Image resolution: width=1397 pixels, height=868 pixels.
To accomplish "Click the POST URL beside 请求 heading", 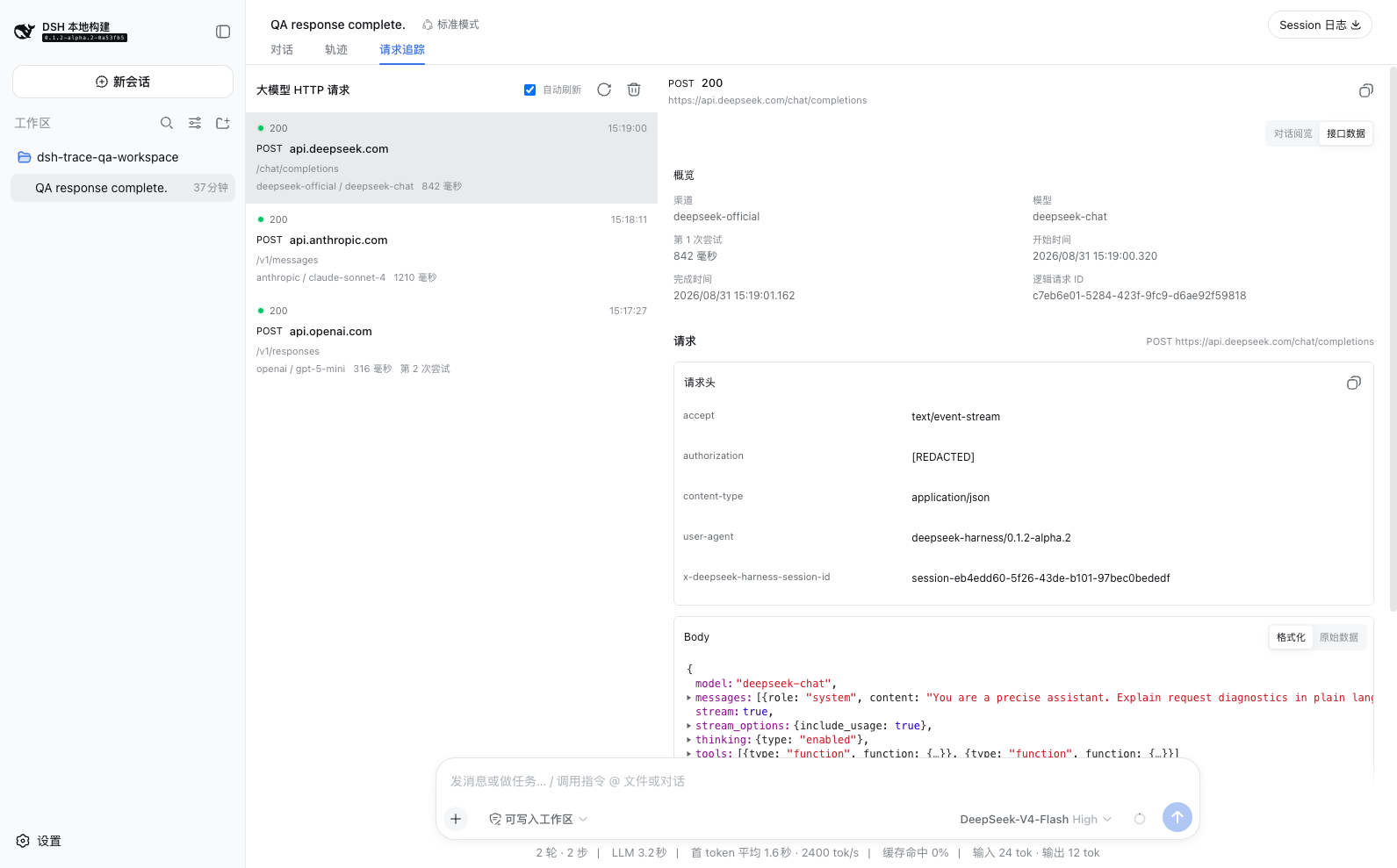I will click(x=1260, y=341).
